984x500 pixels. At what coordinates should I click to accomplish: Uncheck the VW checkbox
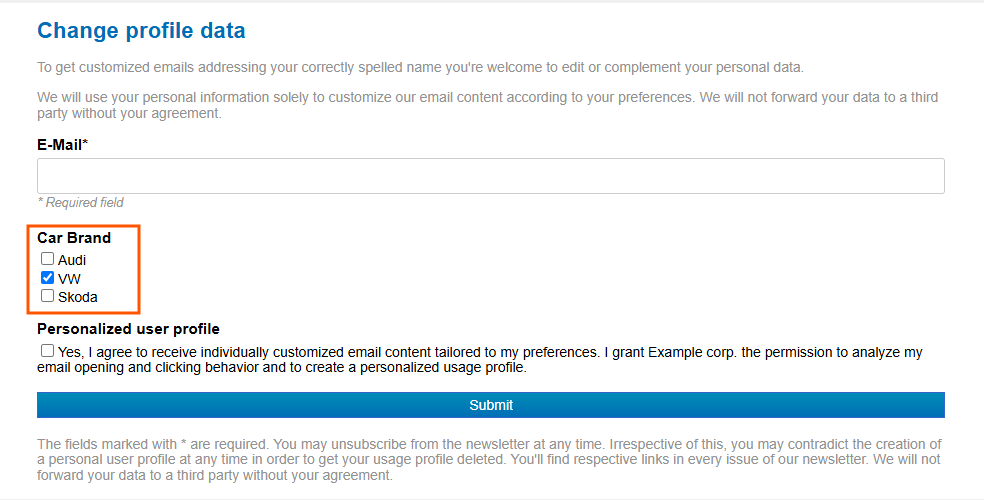[48, 278]
